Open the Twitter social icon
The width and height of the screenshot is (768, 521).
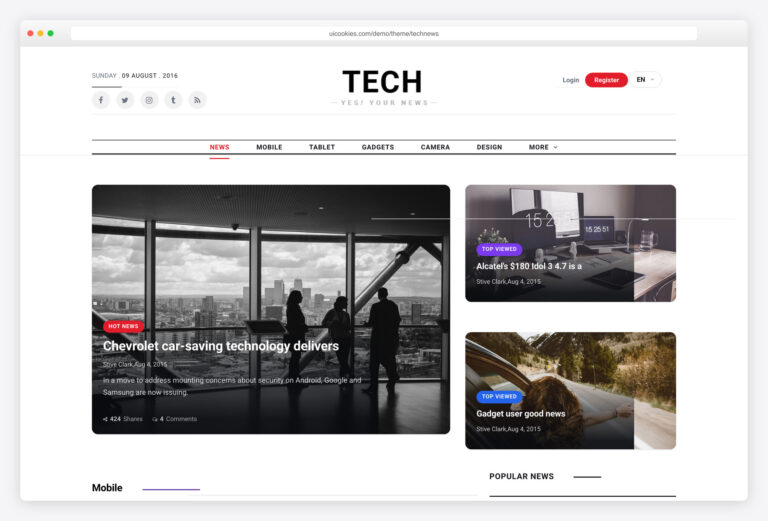[x=125, y=100]
